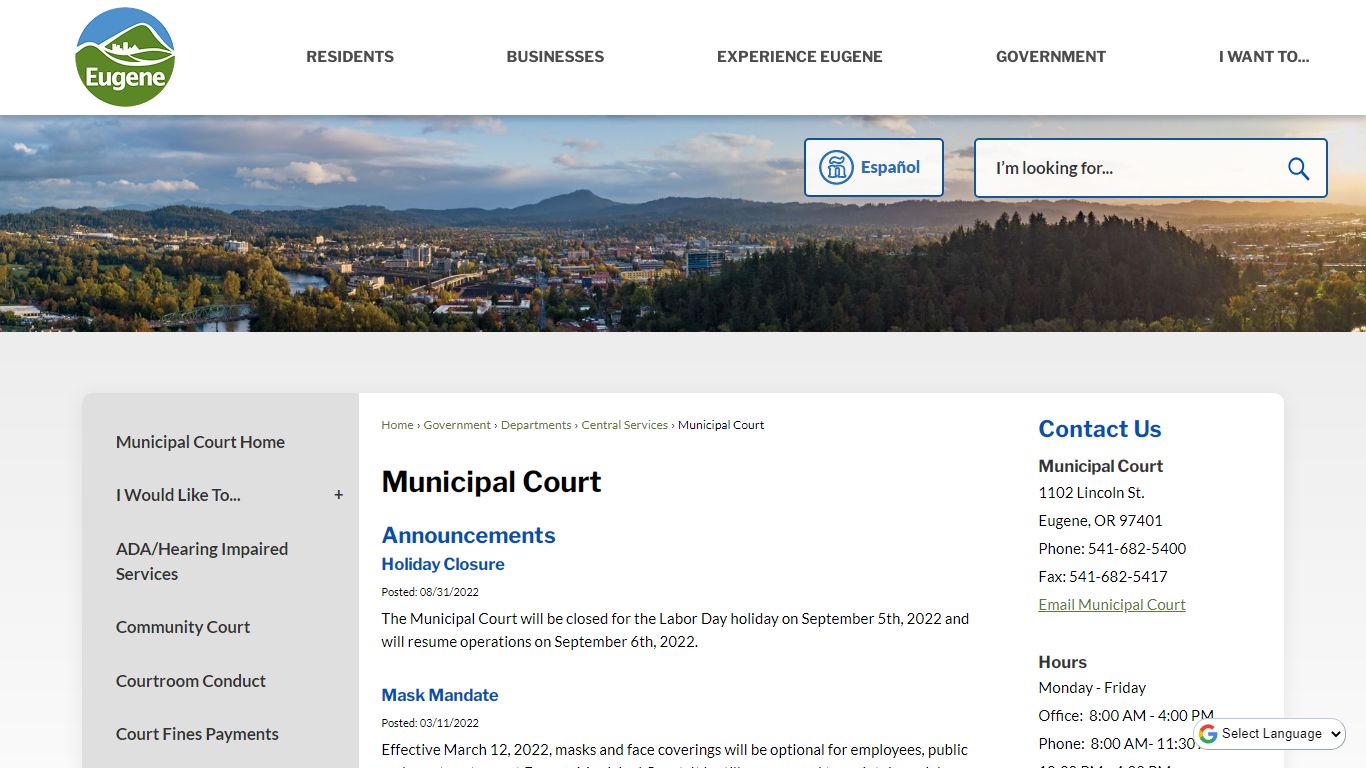Click the address 1102 Lincoln St.
Viewport: 1366px width, 768px height.
(1091, 492)
